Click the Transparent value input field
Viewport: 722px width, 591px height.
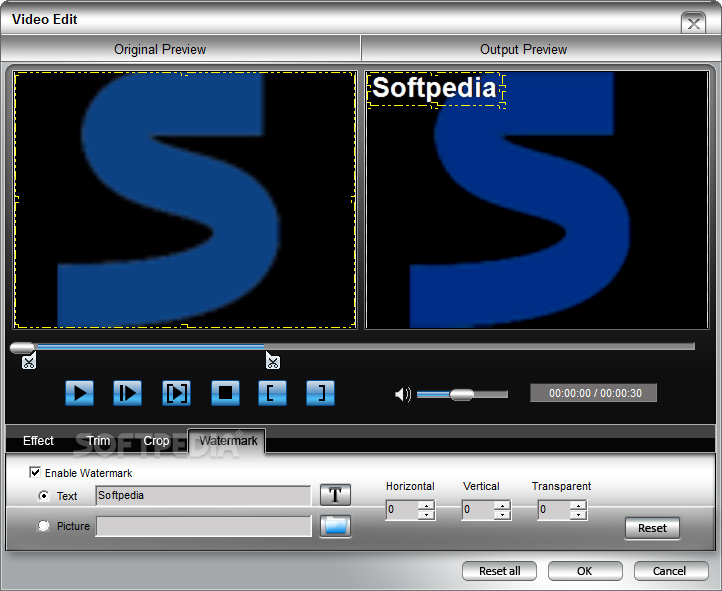554,510
